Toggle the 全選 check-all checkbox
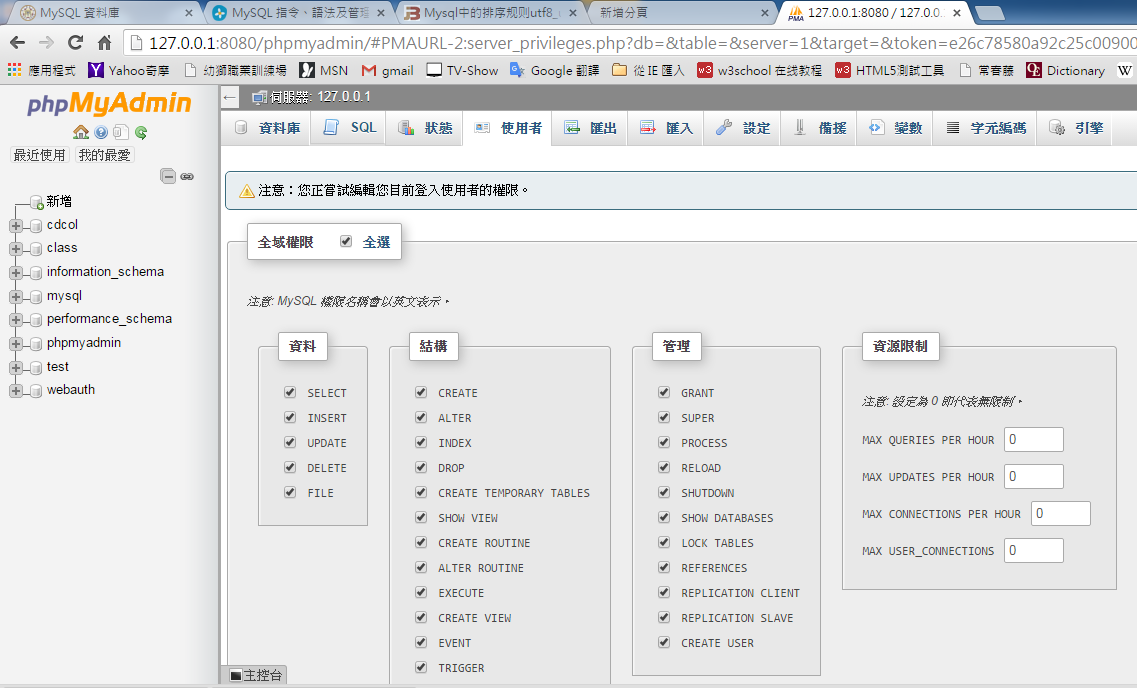Screen dimensions: 1137x688 (346, 241)
